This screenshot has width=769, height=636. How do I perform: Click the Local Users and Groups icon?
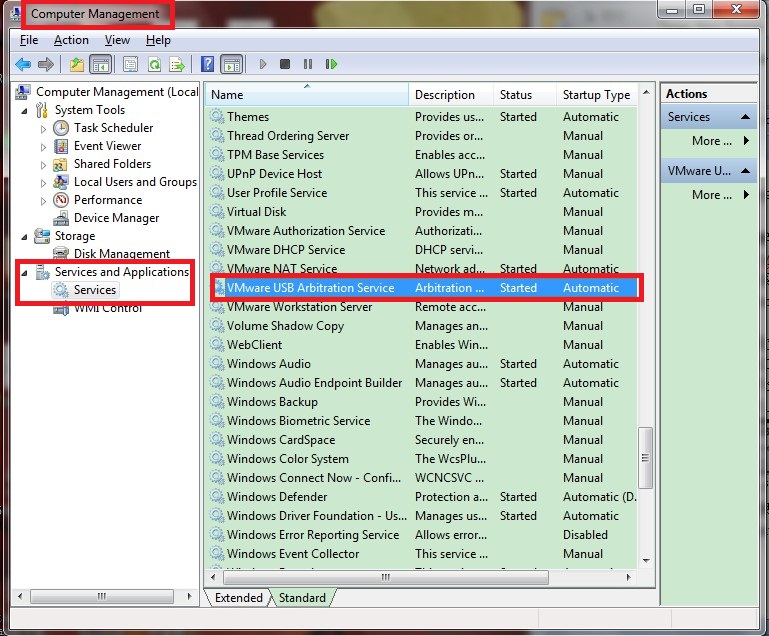(61, 182)
